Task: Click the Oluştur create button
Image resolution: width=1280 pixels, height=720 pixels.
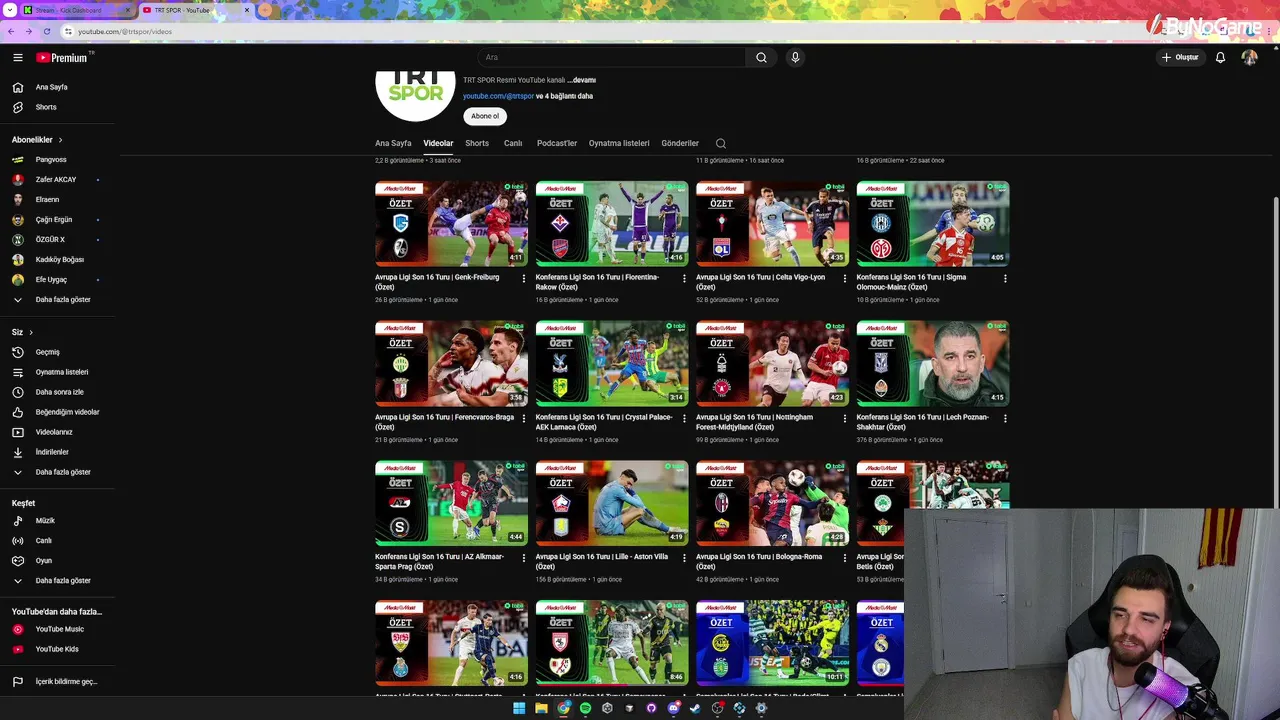Action: 1180,58
